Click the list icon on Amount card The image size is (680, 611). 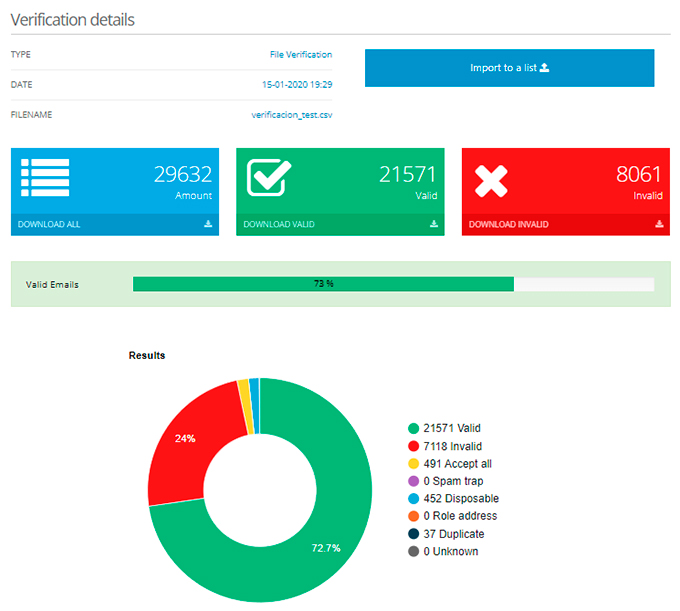point(45,178)
